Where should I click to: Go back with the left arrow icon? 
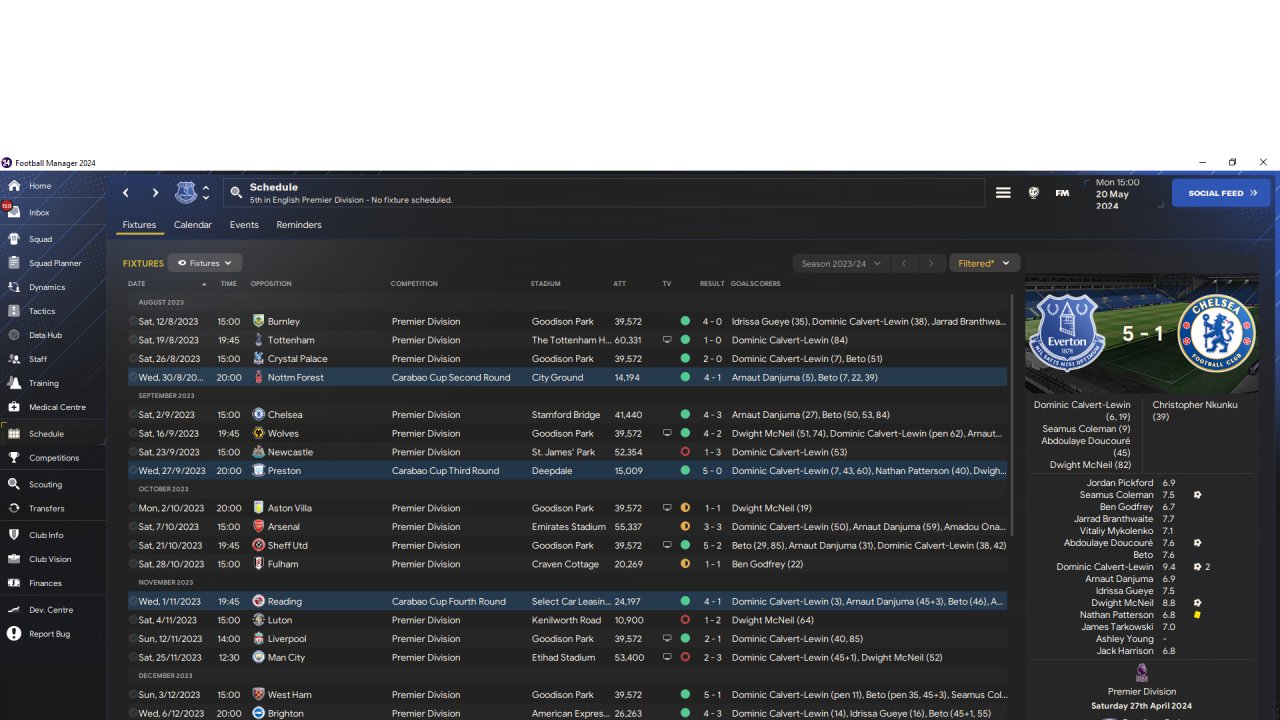(x=126, y=193)
